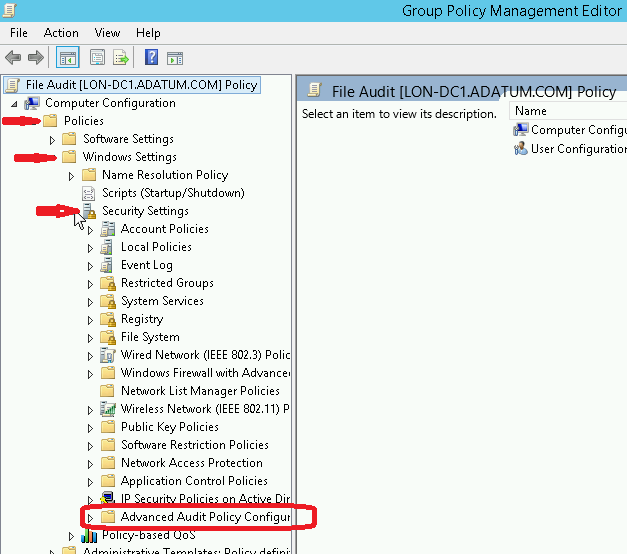Image resolution: width=627 pixels, height=554 pixels.
Task: Select Scripts (Startup/Shutdown) tree item
Action: point(173,193)
